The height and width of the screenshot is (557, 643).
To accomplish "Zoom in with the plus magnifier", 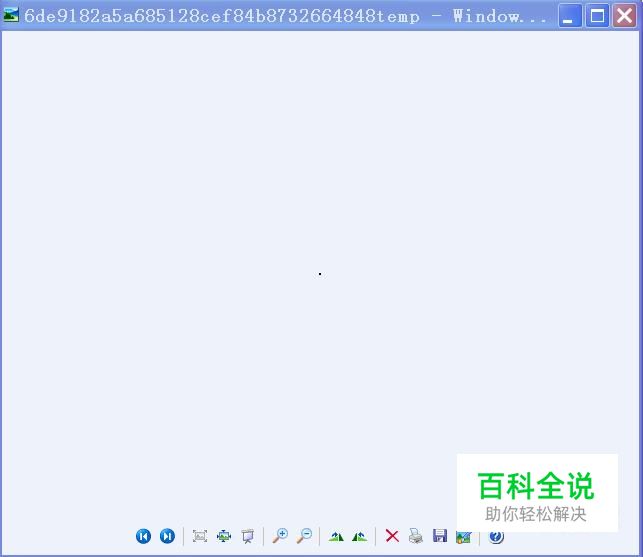I will 280,536.
